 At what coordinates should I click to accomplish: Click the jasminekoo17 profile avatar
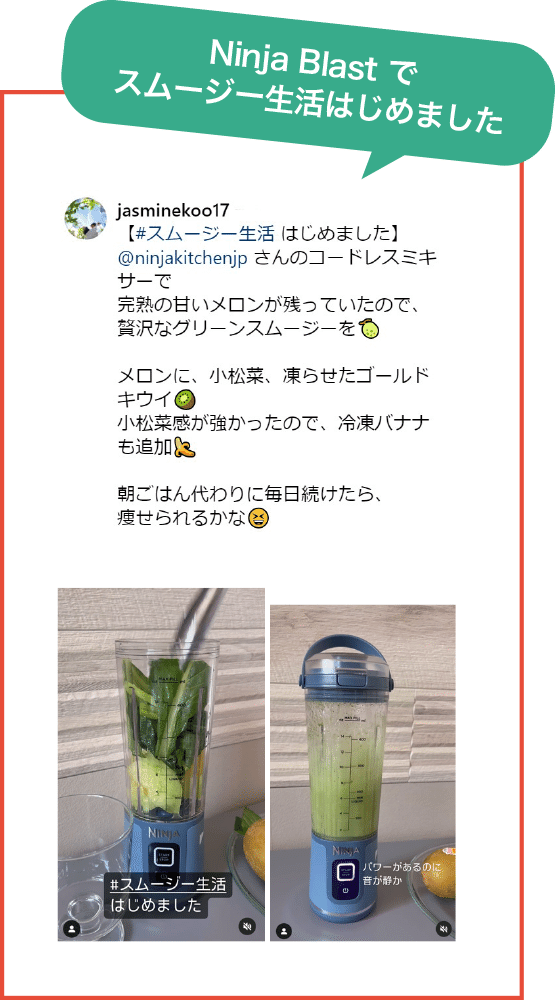pos(85,218)
